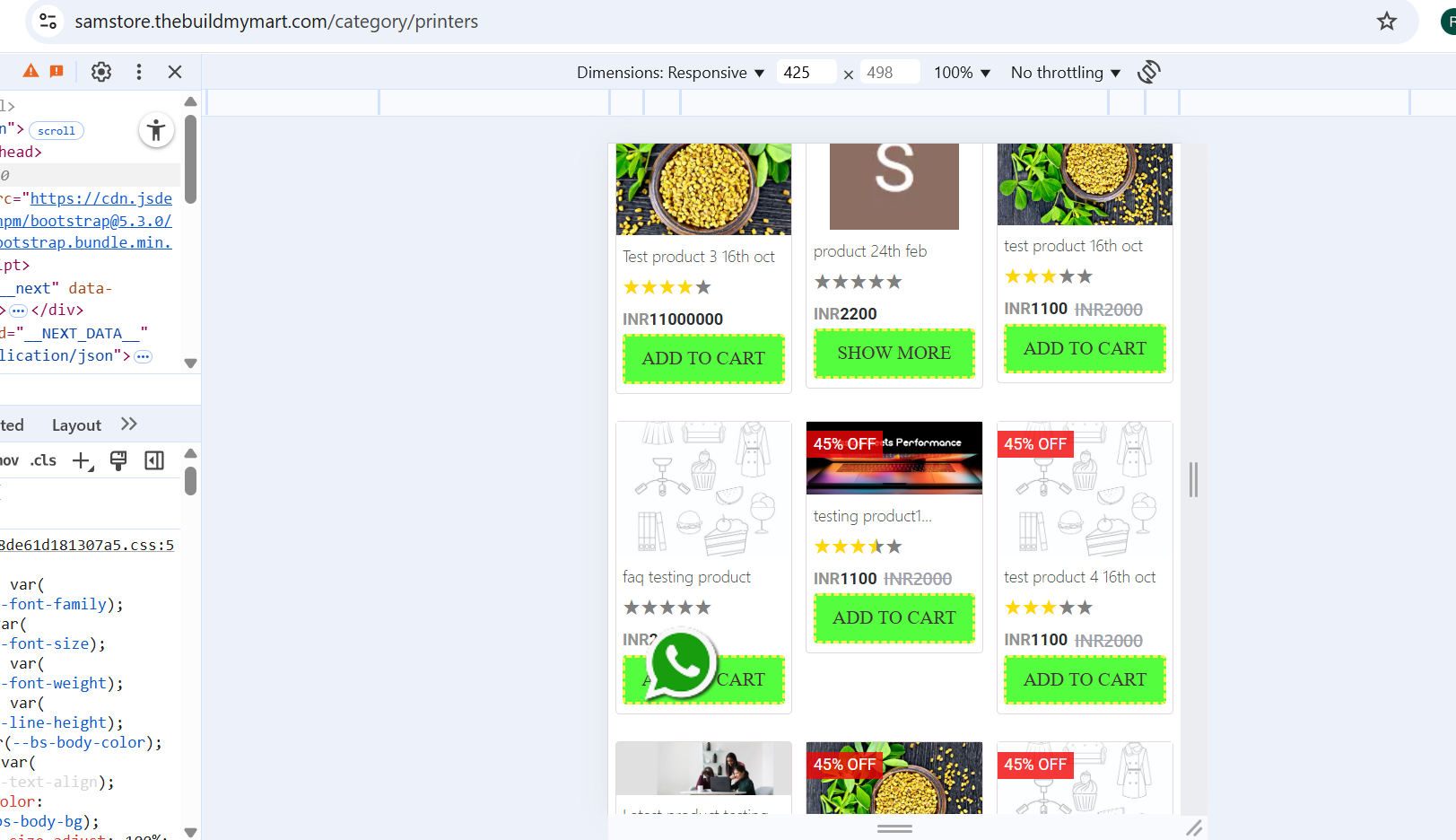Open DevTools warnings indicator

tap(31, 72)
